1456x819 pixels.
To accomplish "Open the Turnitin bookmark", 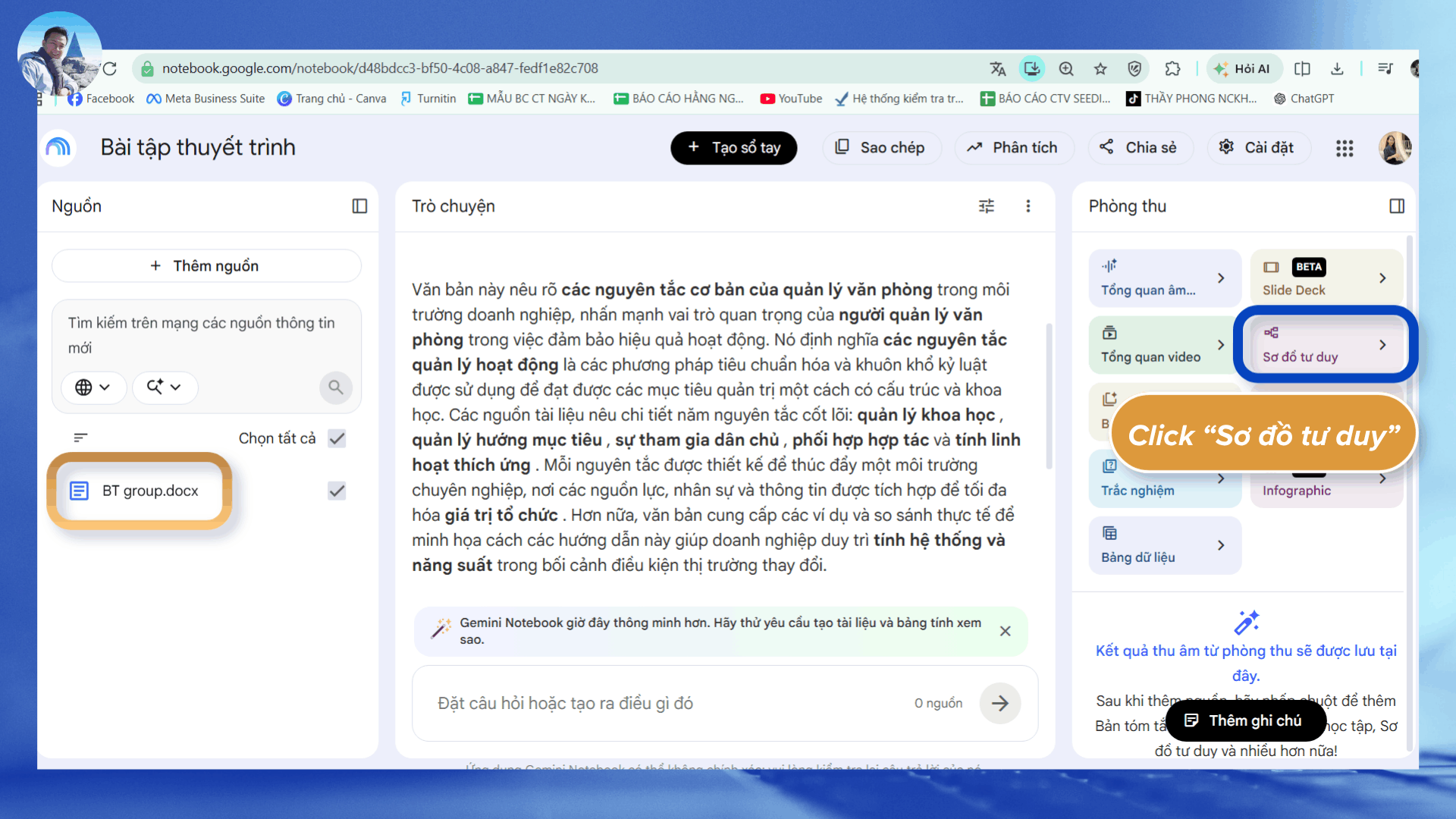I will click(428, 99).
